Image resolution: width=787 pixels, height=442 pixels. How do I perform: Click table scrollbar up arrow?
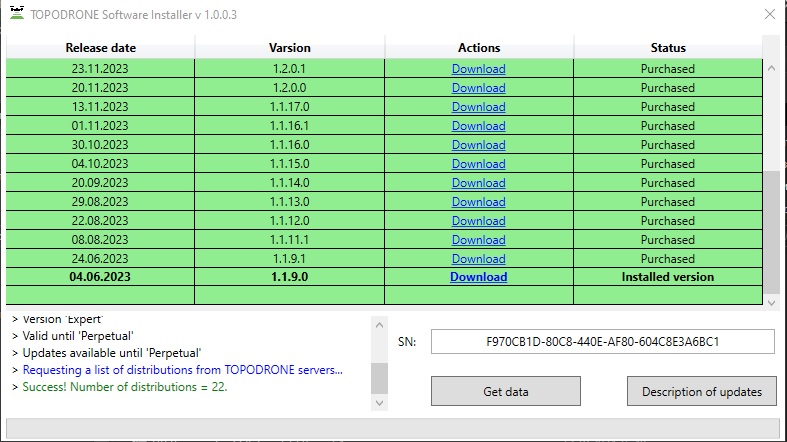tap(771, 68)
